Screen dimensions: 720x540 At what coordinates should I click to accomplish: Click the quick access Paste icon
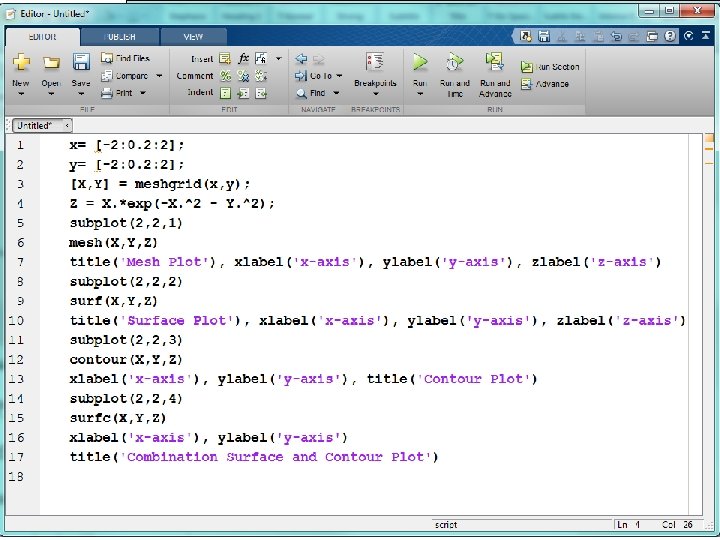tap(598, 36)
